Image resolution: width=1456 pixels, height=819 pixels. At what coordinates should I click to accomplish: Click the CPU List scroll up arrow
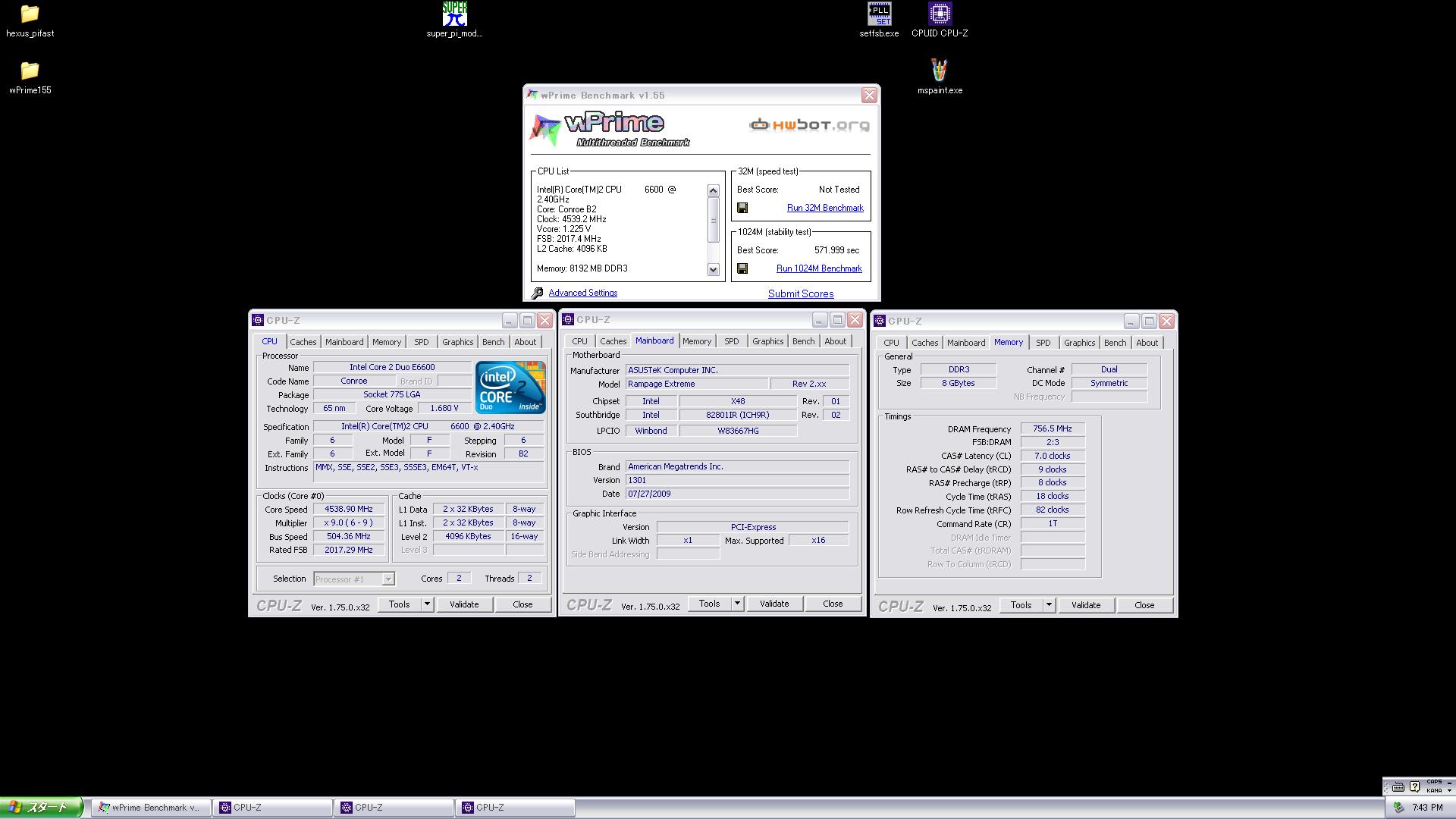click(x=713, y=190)
